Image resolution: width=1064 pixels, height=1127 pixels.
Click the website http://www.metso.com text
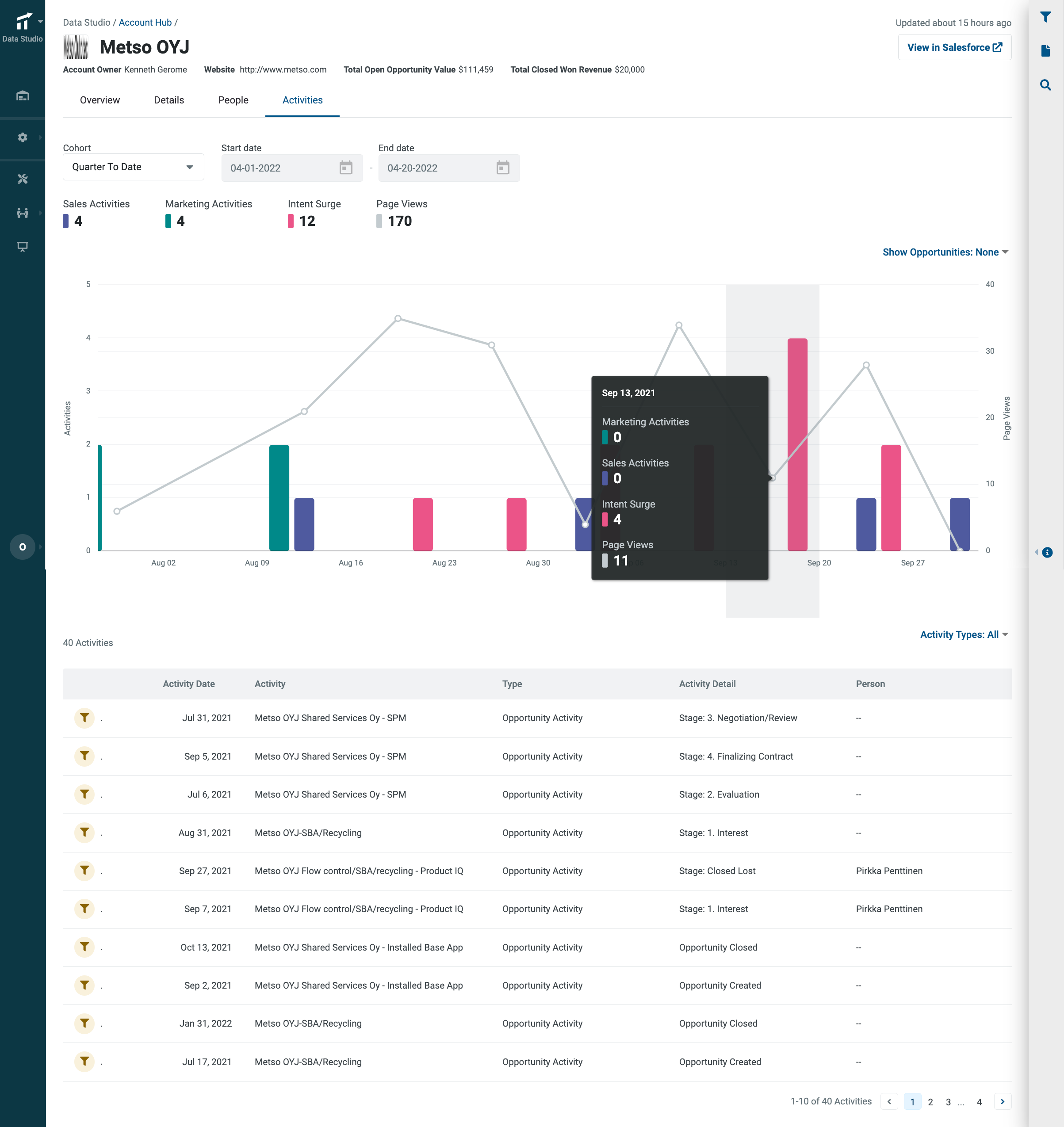point(283,70)
